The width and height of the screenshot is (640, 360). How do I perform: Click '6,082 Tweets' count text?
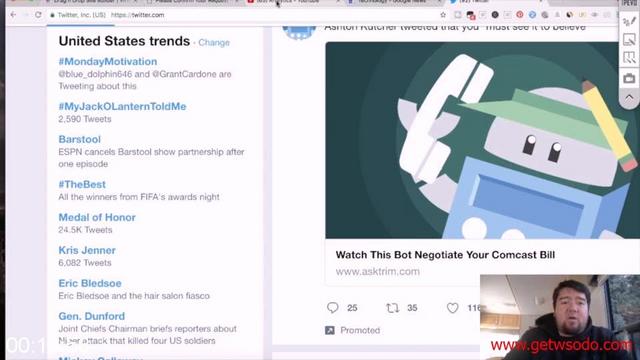click(85, 263)
